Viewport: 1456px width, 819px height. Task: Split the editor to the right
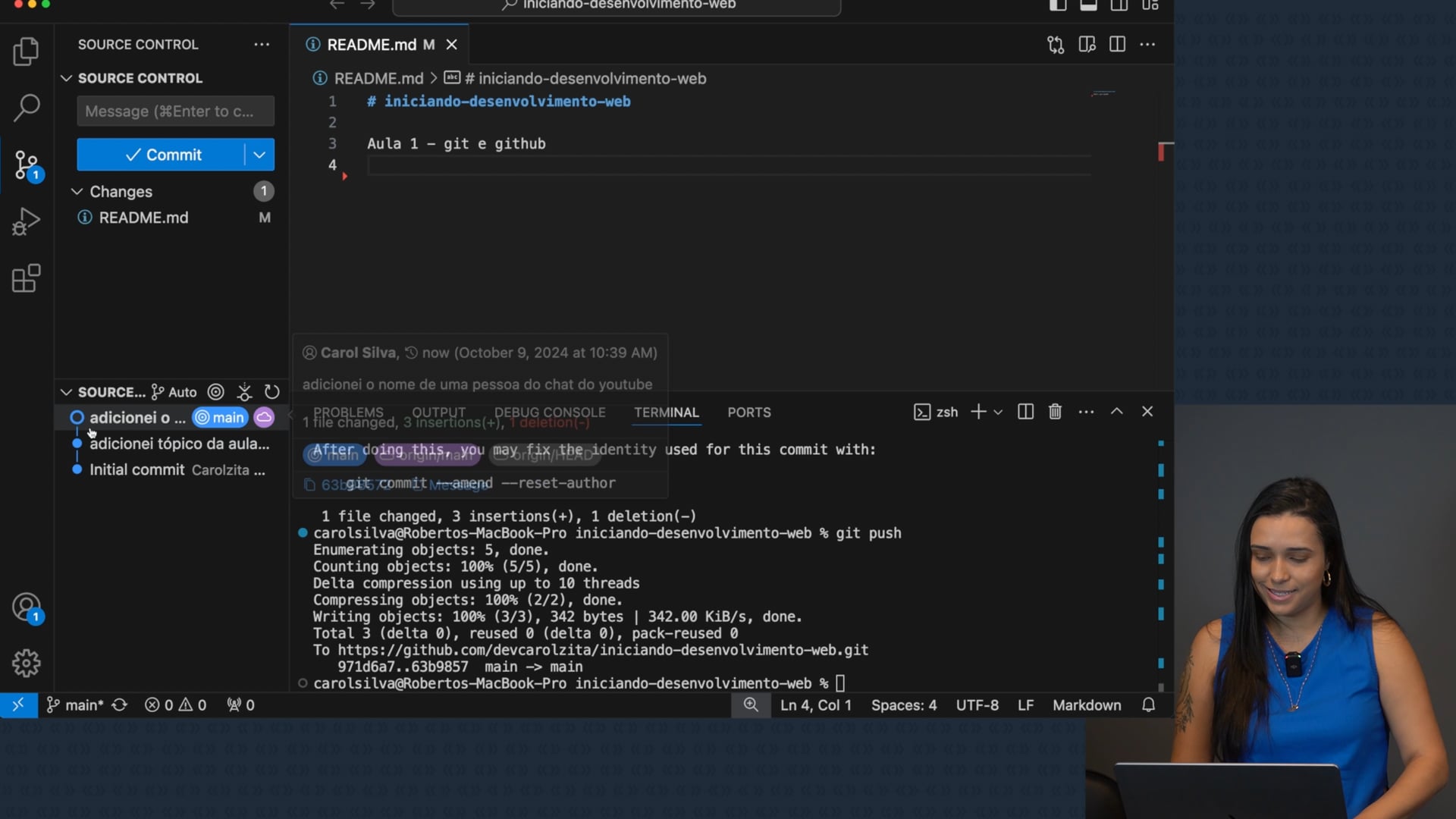[x=1117, y=45]
